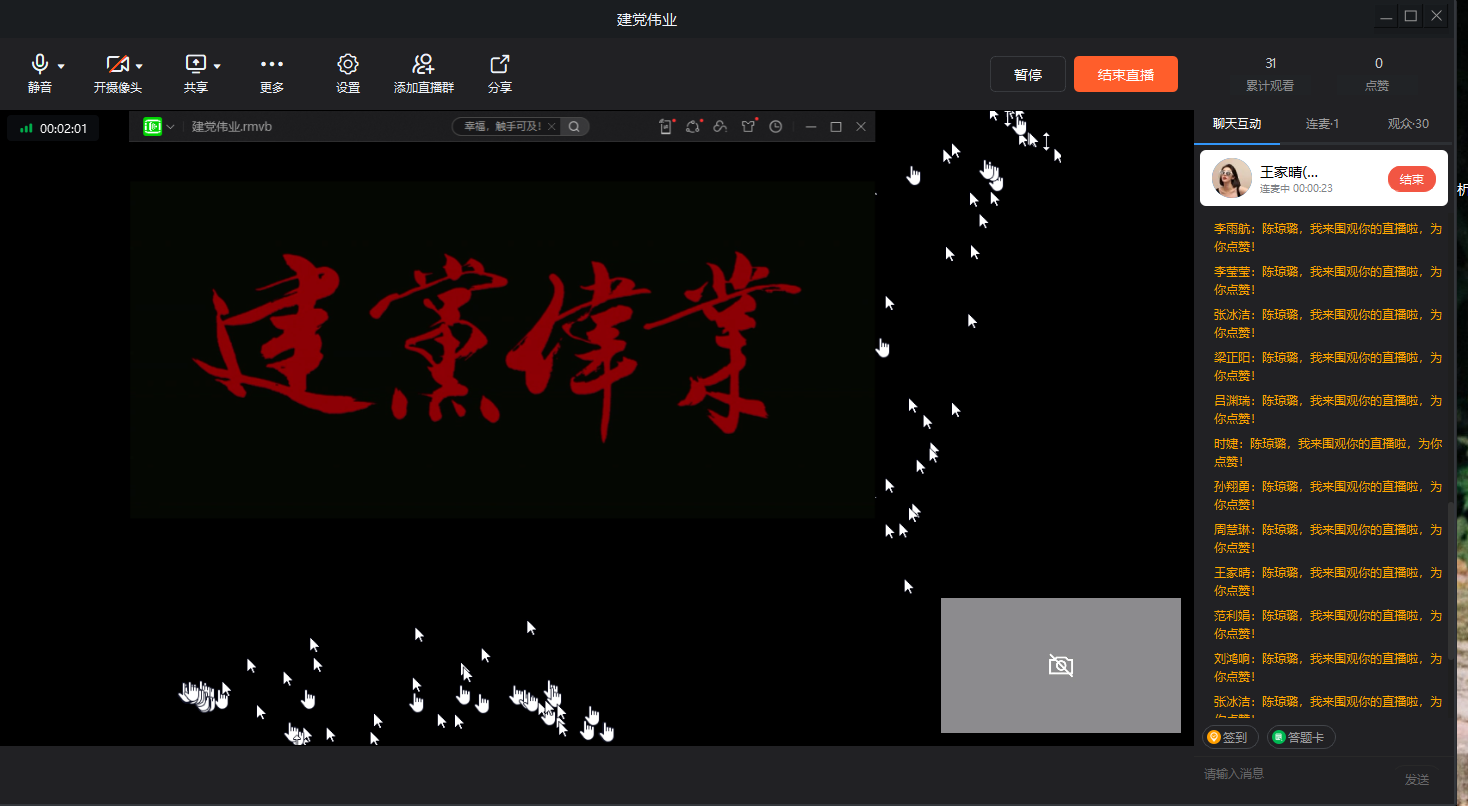Expand the camera options dropdown arrow
This screenshot has height=806, width=1468.
pyautogui.click(x=139, y=67)
